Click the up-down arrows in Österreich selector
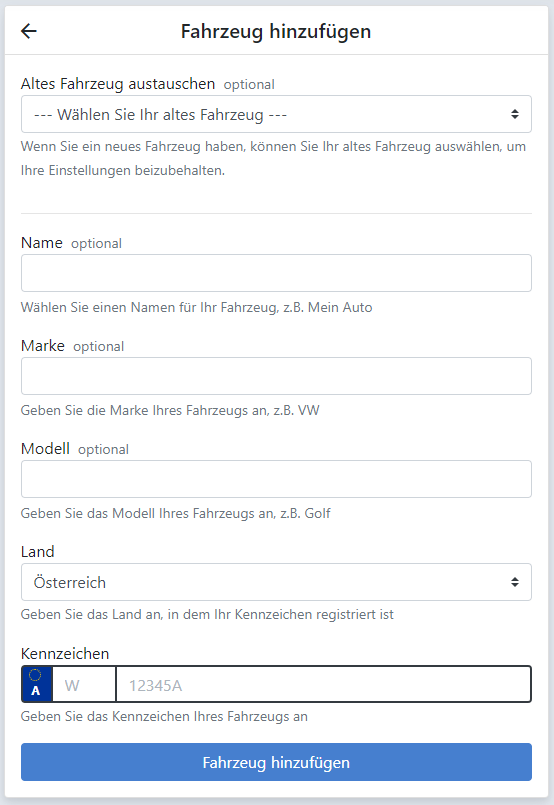This screenshot has width=554, height=805. [x=514, y=582]
